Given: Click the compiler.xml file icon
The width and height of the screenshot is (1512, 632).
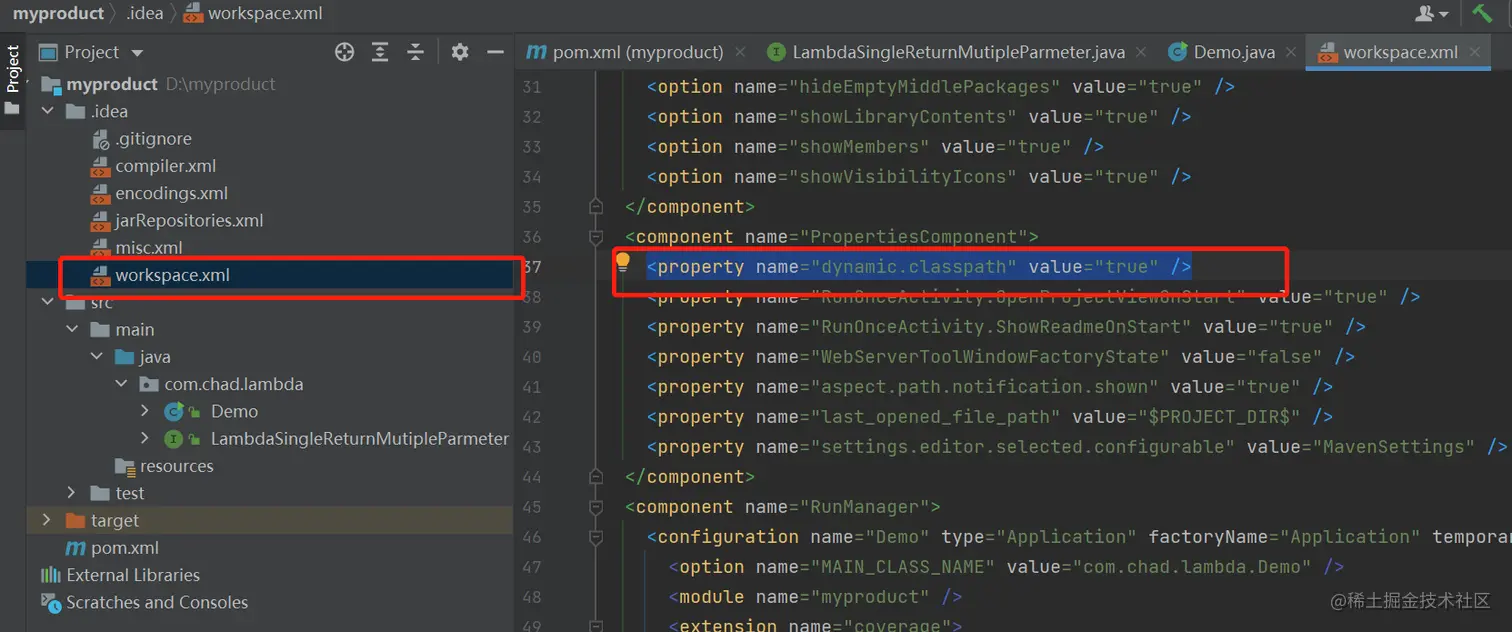Looking at the screenshot, I should tap(100, 166).
